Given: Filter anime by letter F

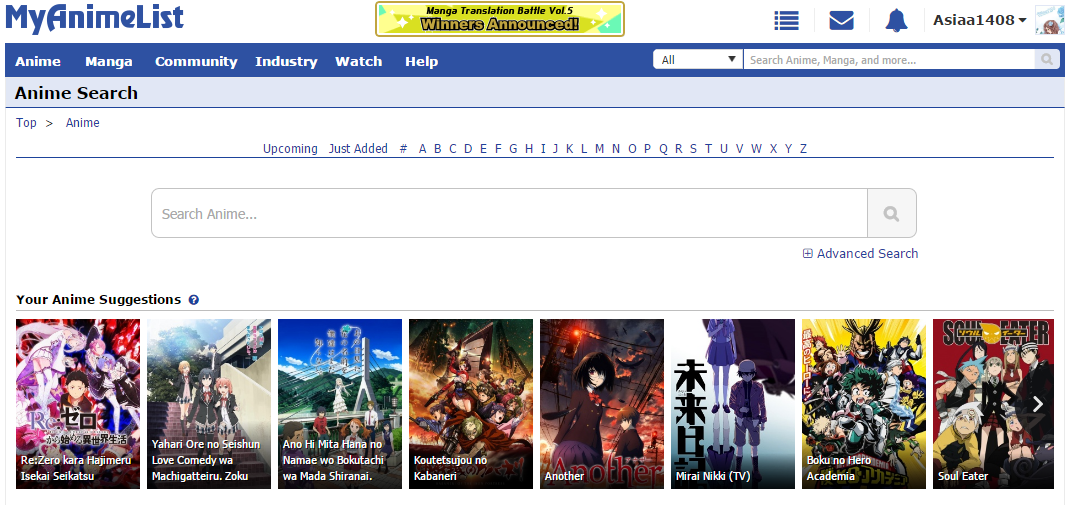Looking at the screenshot, I should pyautogui.click(x=498, y=149).
